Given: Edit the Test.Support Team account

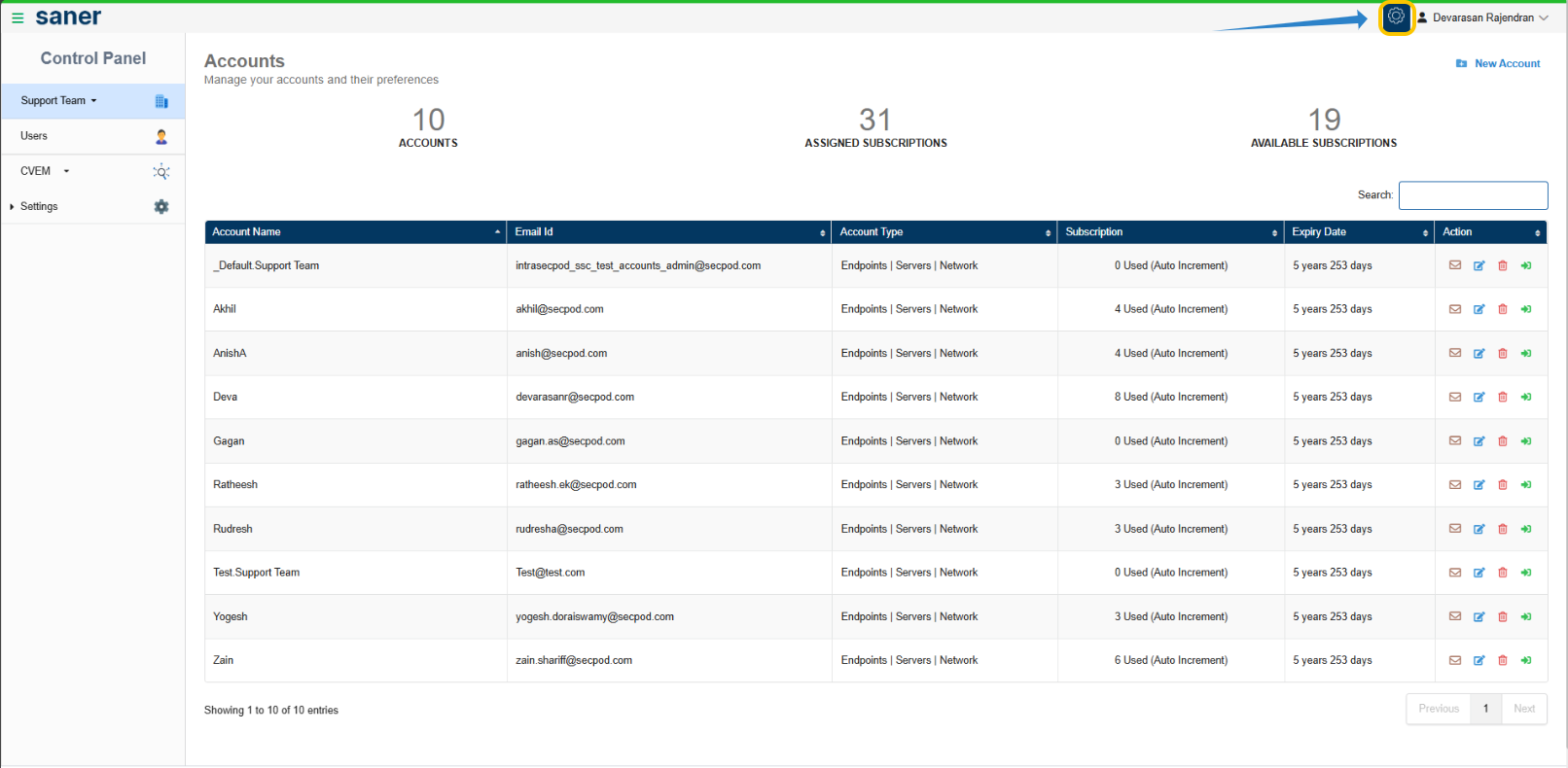Looking at the screenshot, I should (1479, 573).
